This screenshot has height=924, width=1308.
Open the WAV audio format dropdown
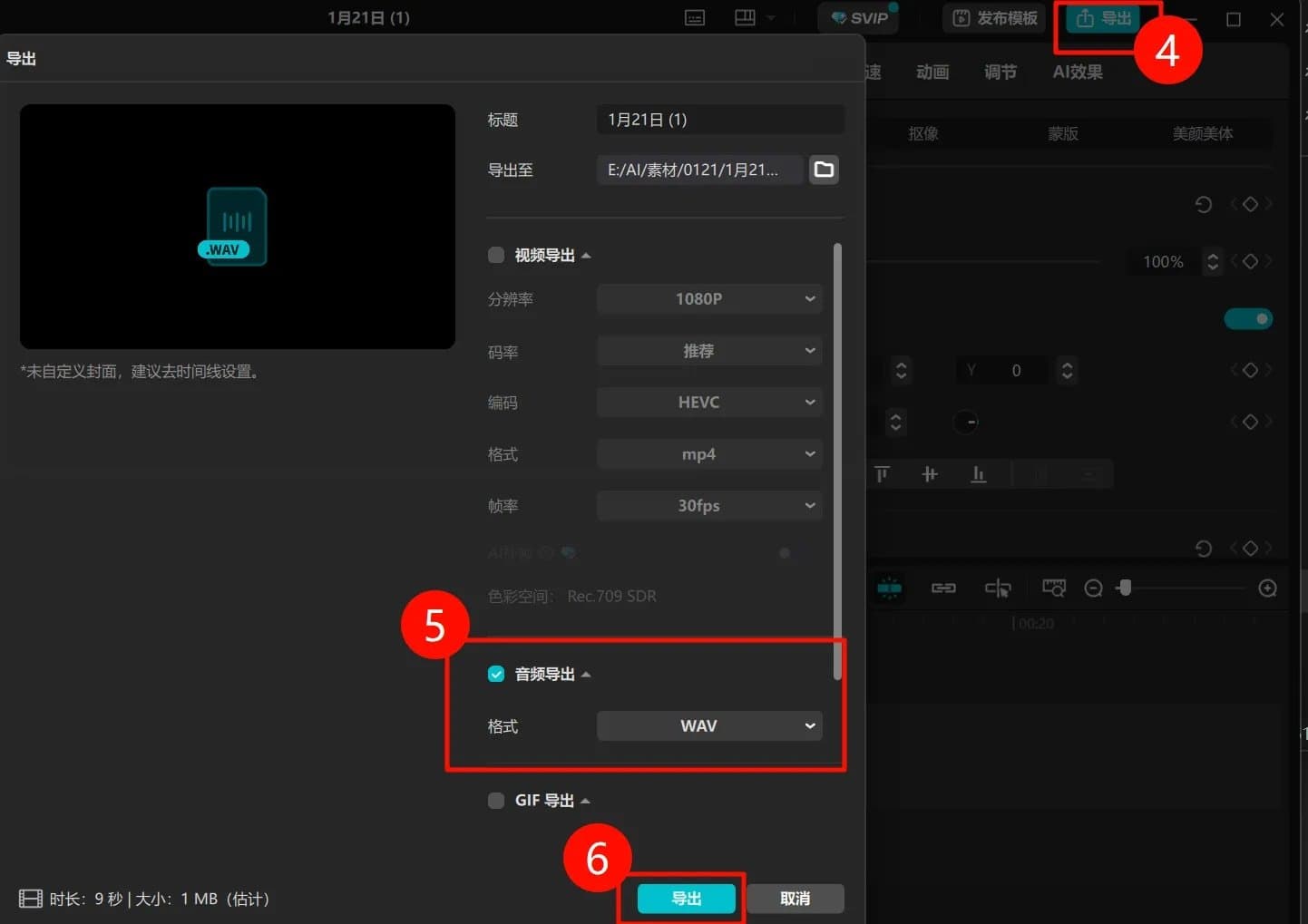[709, 726]
